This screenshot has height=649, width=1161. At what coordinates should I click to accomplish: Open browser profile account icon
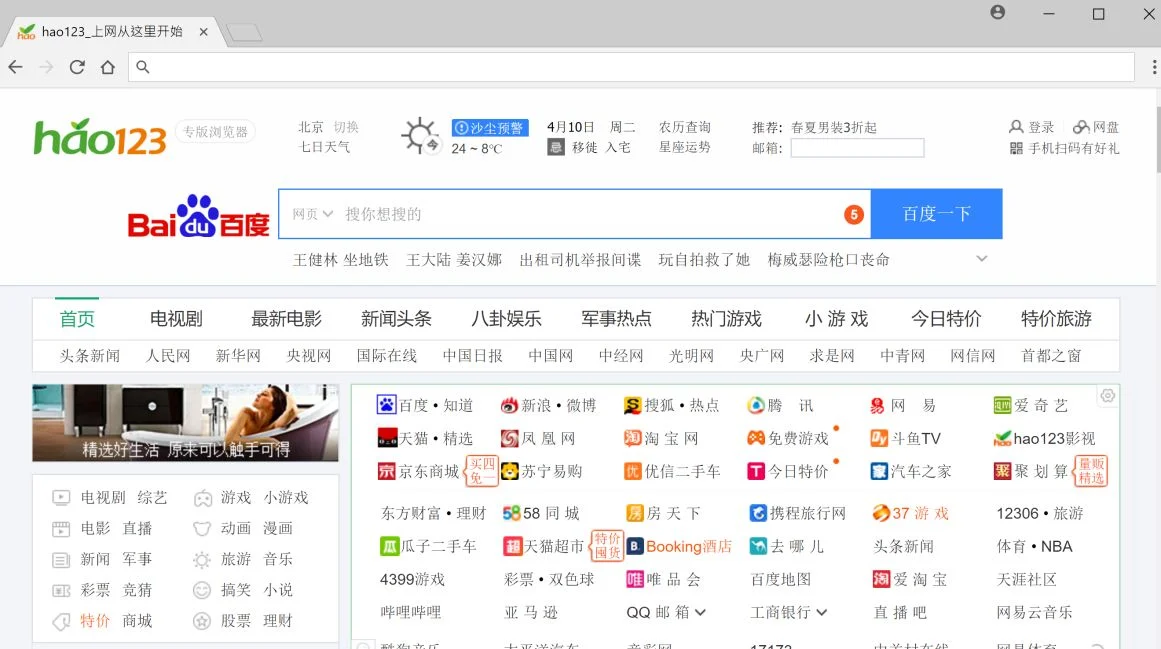click(997, 13)
